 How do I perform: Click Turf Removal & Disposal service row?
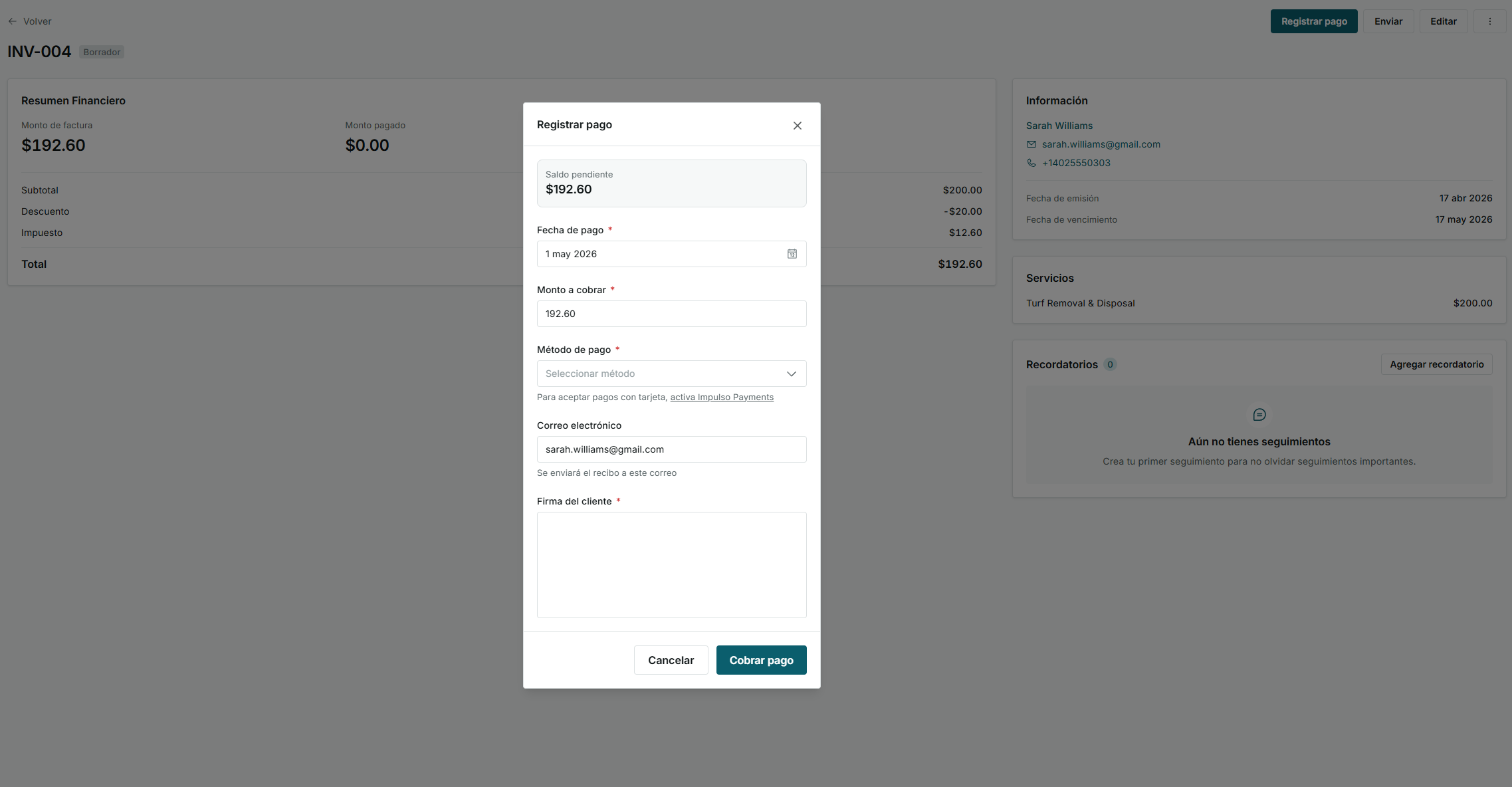coord(1258,303)
